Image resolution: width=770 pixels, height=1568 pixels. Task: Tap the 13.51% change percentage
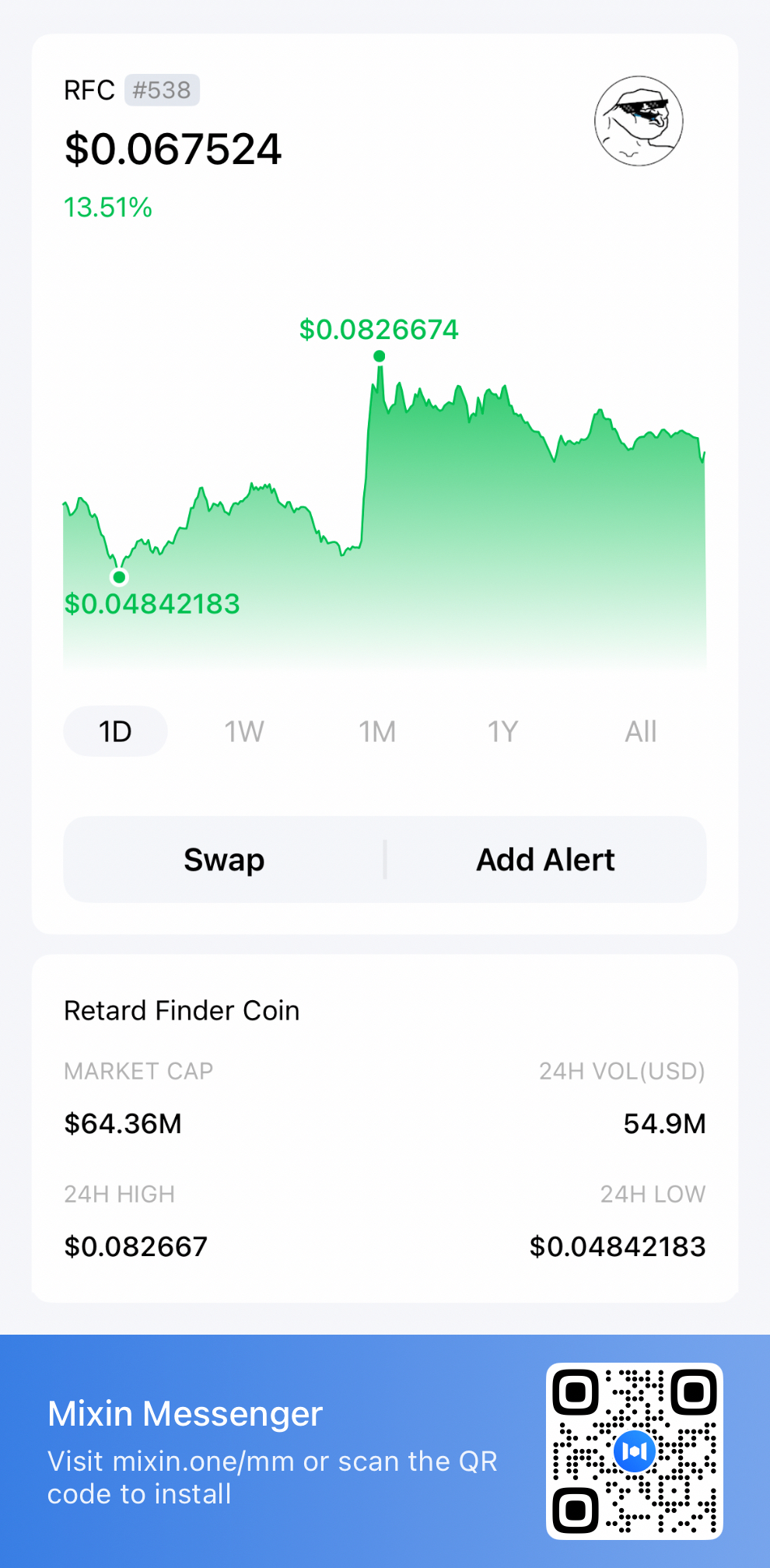point(108,208)
